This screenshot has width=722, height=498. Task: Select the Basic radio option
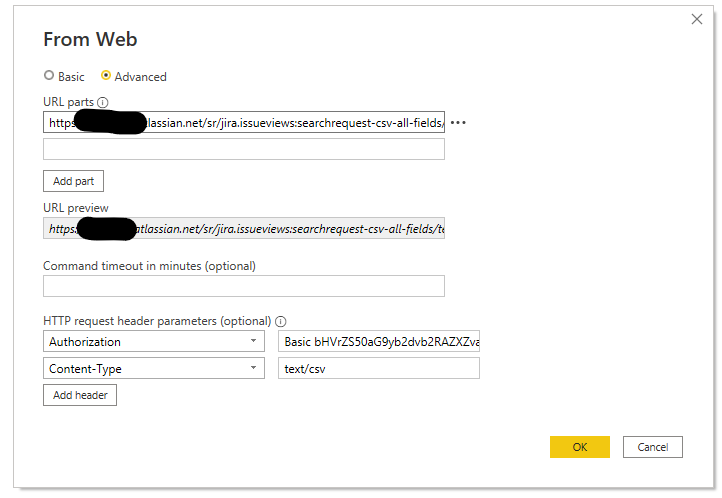(49, 75)
